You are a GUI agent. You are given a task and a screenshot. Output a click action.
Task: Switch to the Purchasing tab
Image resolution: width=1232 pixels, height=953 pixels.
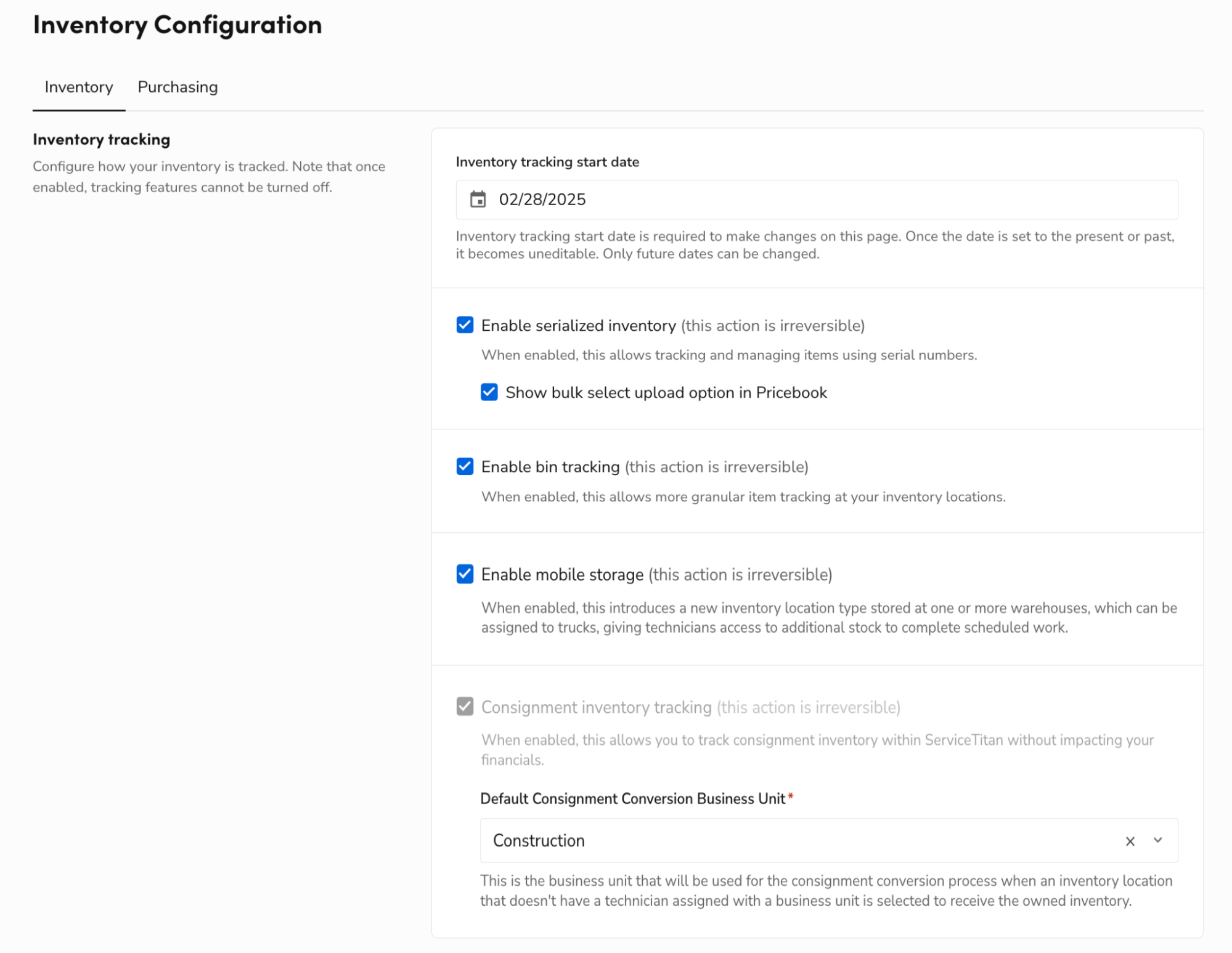tap(177, 87)
